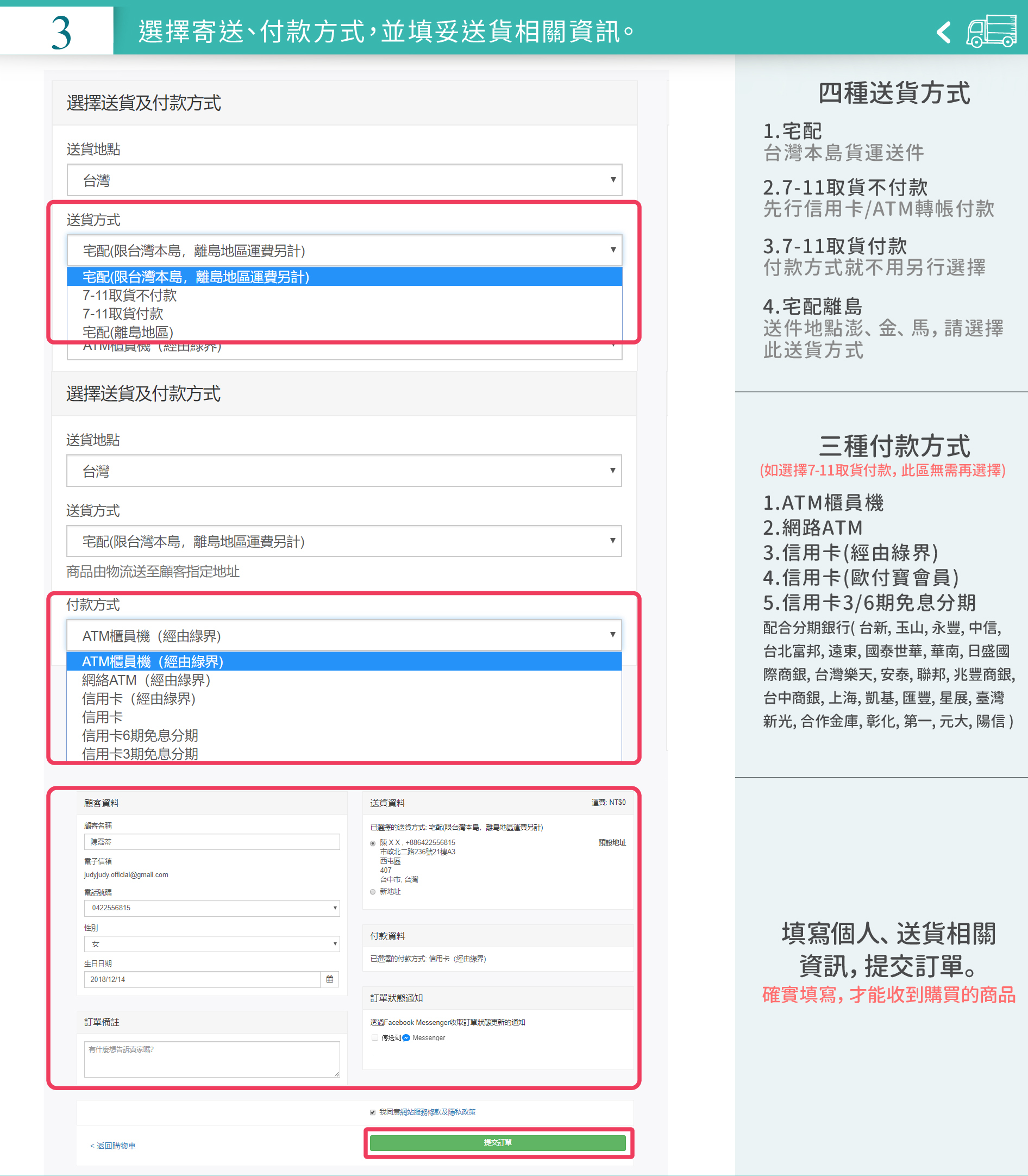This screenshot has height=1176, width=1028.
Task: Click the text 已選擇的付款方式: 信用卡（經由綠界）
Action: coord(428,959)
